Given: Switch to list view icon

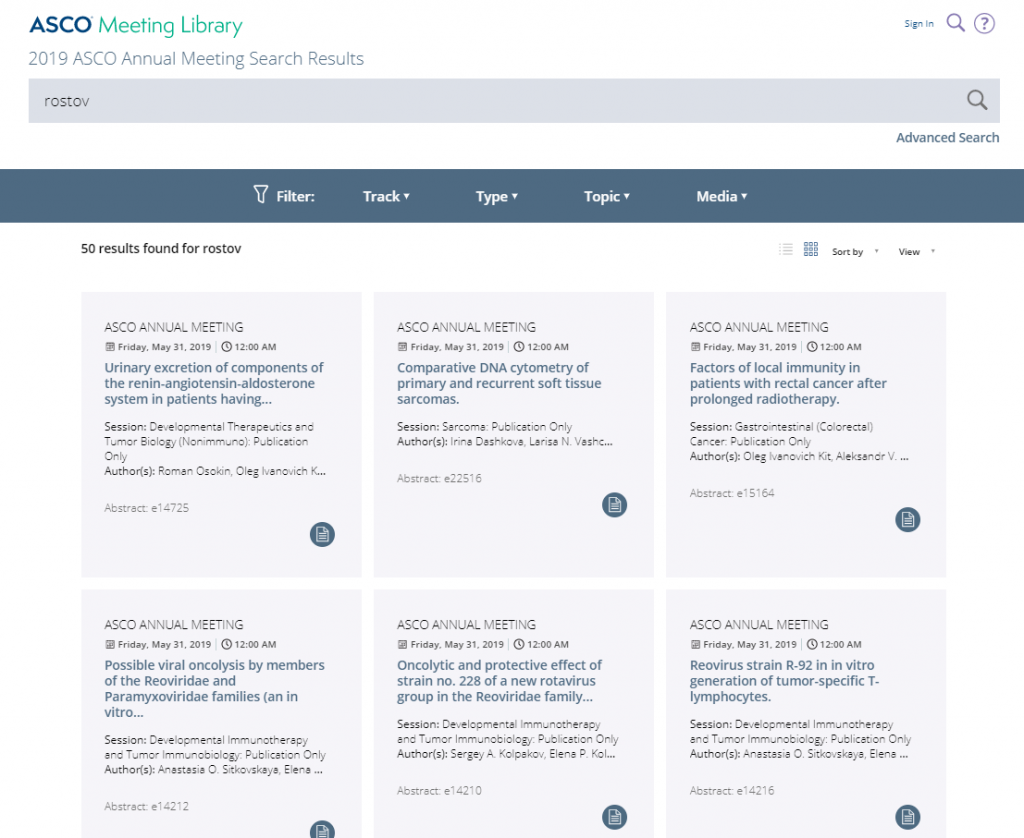Looking at the screenshot, I should (x=786, y=250).
